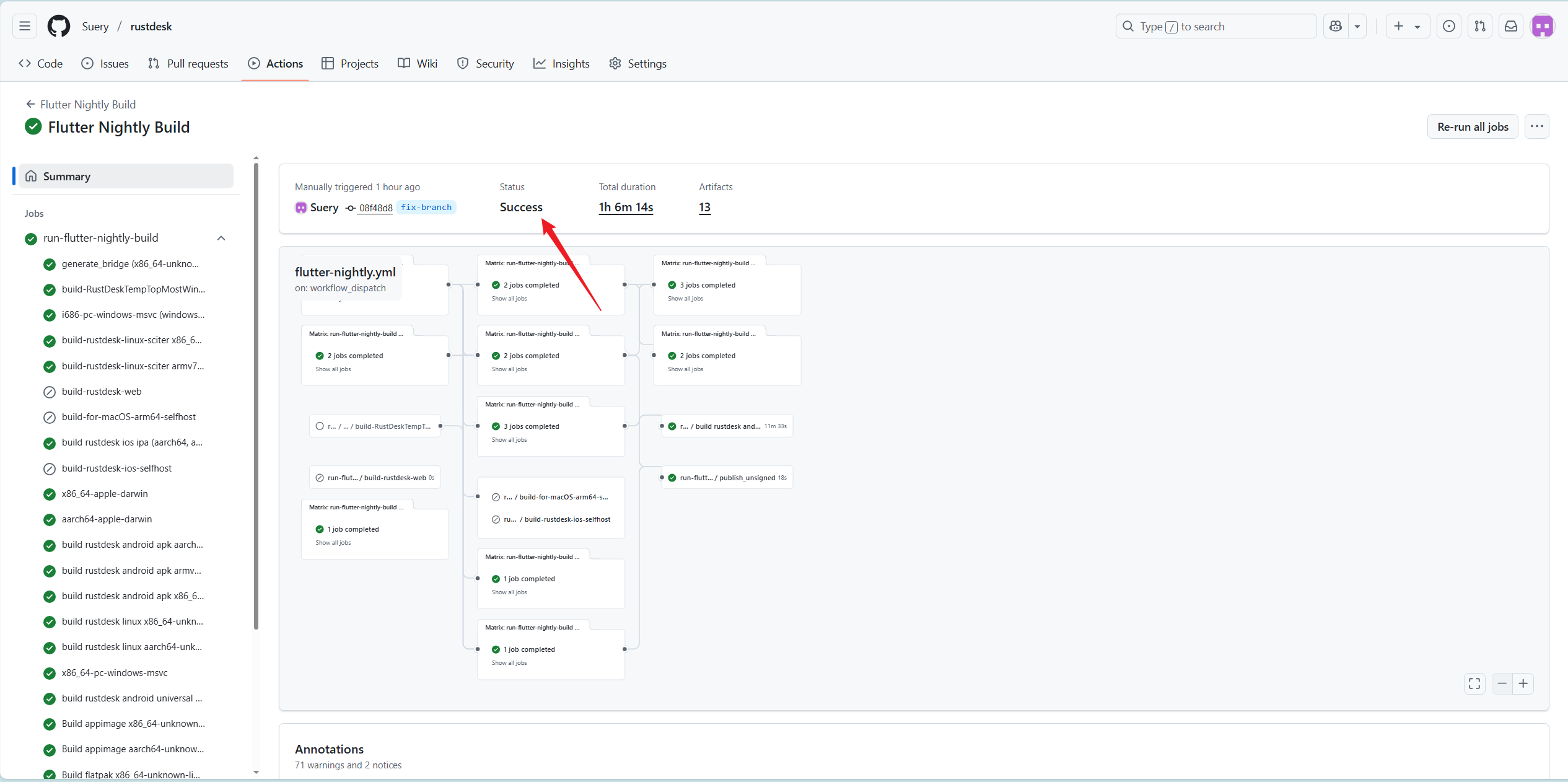Open Copilot dropdown arrow
This screenshot has height=782, width=1568.
tap(1357, 26)
